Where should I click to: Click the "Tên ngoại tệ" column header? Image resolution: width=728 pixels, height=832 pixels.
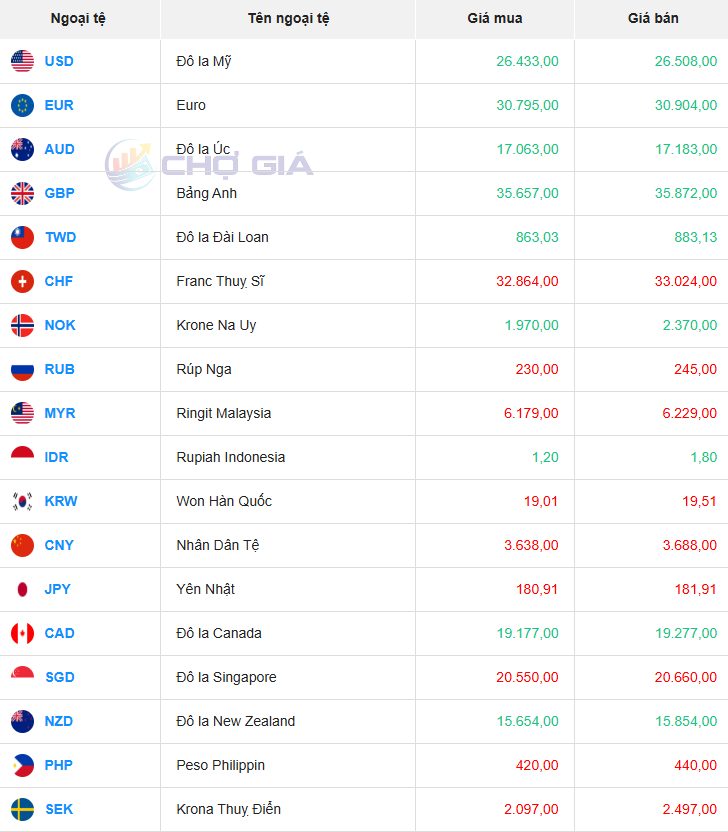[x=288, y=18]
